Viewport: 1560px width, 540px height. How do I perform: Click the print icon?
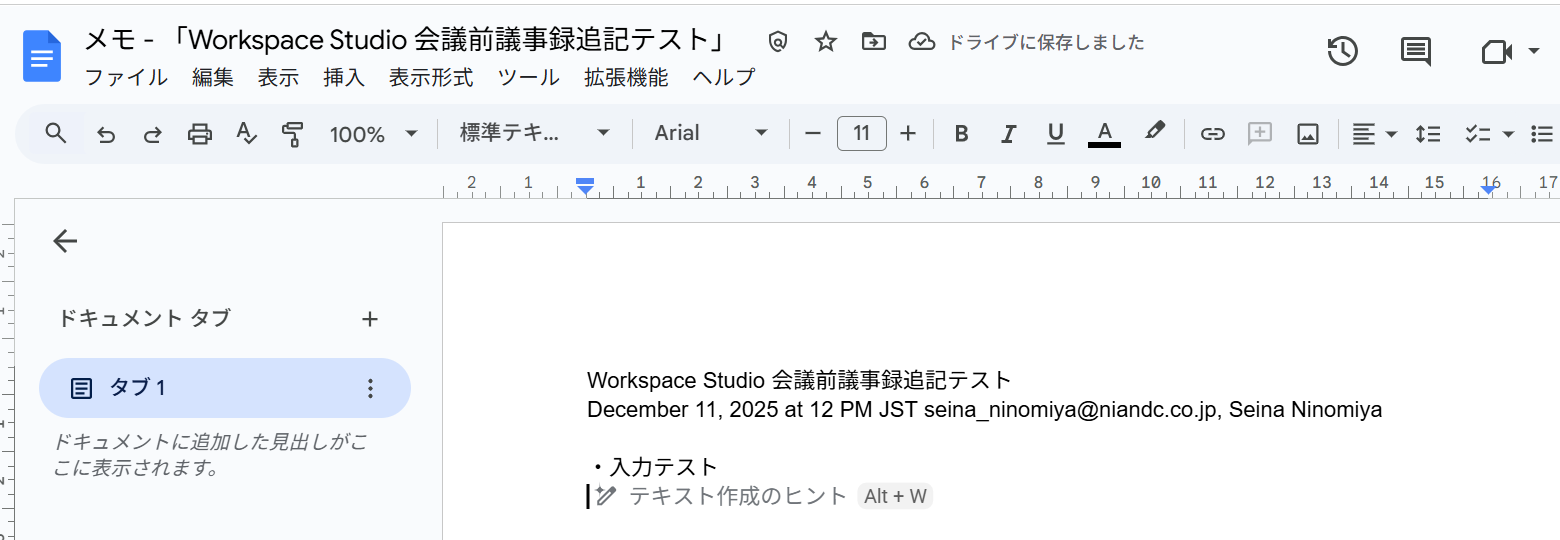coord(200,134)
